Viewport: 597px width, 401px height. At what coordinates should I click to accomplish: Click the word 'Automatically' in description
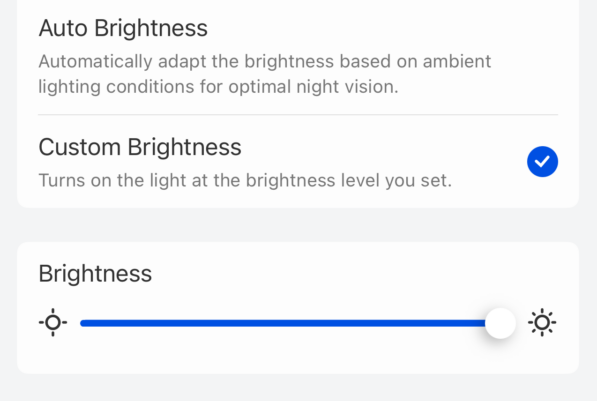click(96, 62)
